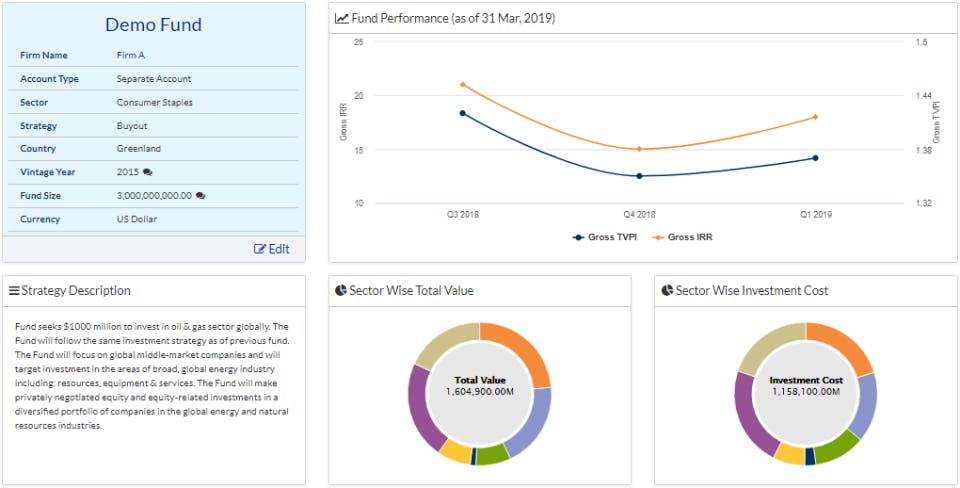This screenshot has width=960, height=488.
Task: Click the Vintage Year label
Action: 48,172
